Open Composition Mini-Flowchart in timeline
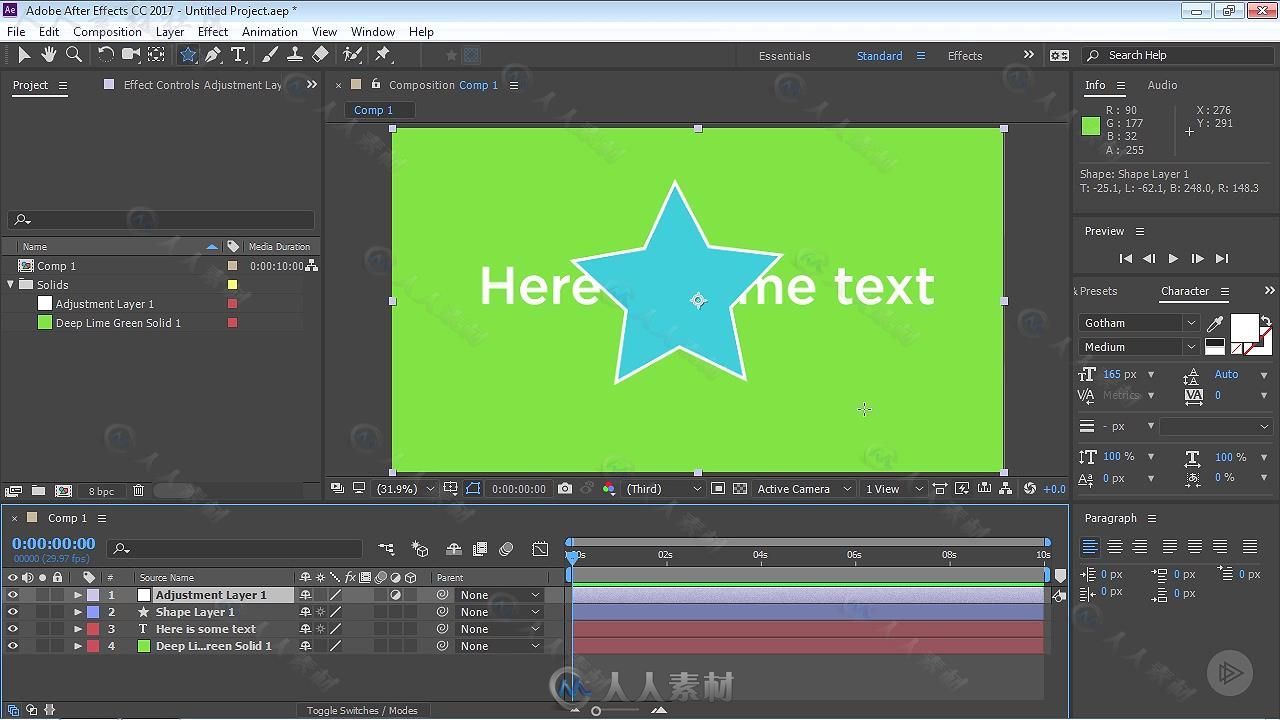This screenshot has height=720, width=1280. coord(386,549)
